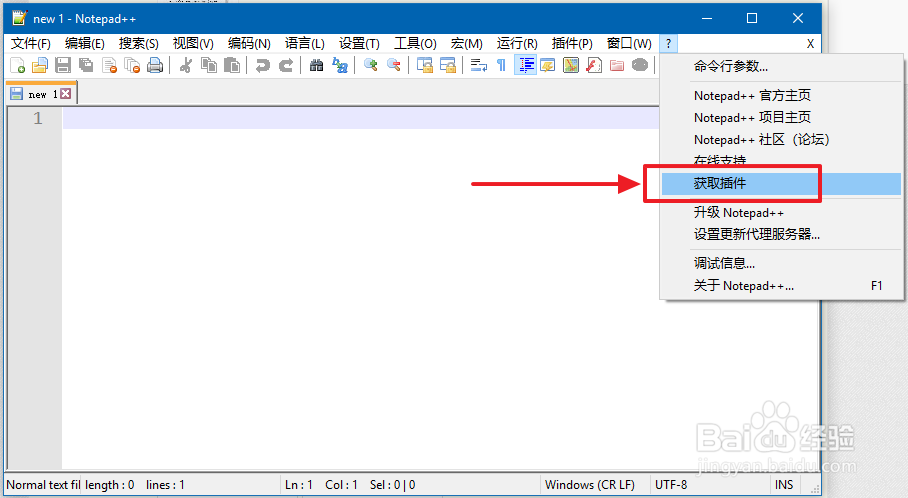
Task: Open Find with the binoculars icon
Action: click(x=316, y=65)
